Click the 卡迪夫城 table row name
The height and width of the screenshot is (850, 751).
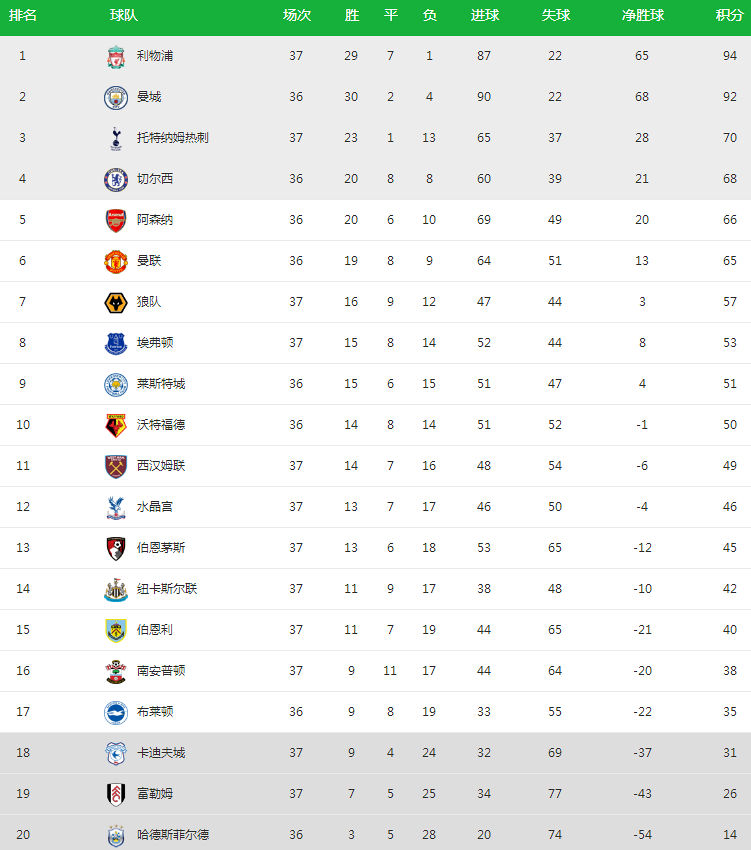(x=161, y=753)
